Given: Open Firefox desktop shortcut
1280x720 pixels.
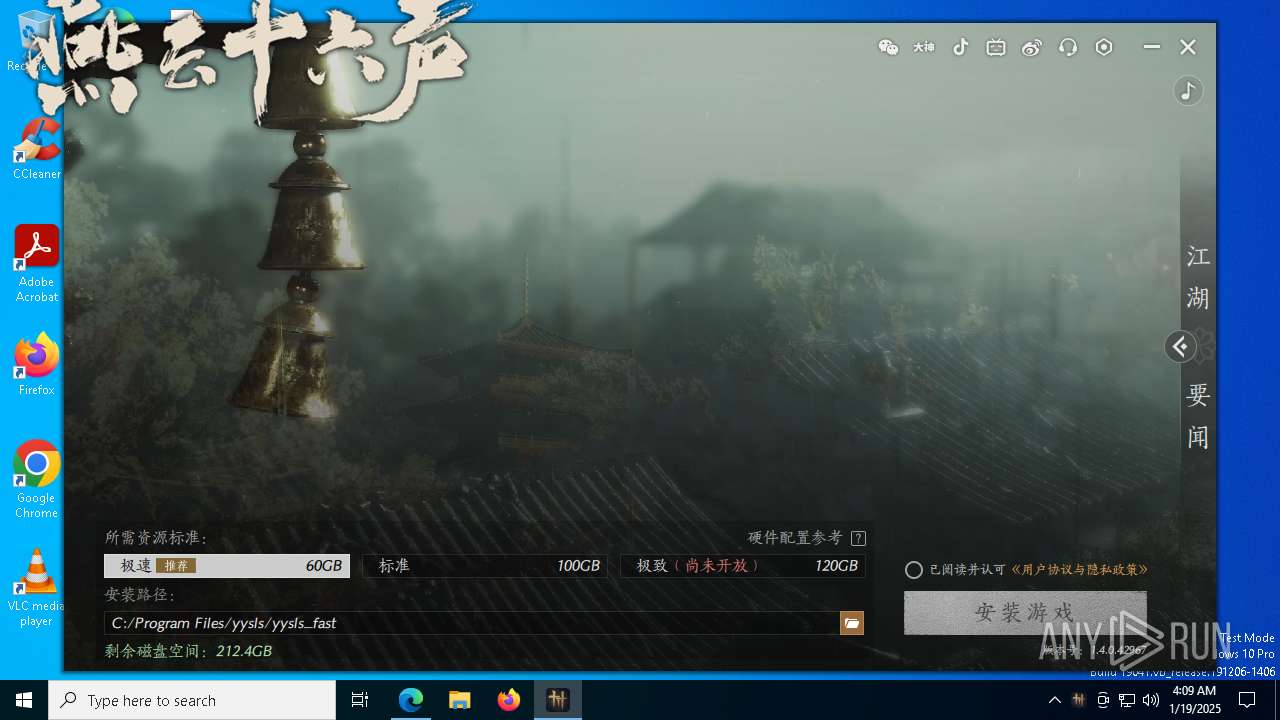Looking at the screenshot, I should pos(36,365).
